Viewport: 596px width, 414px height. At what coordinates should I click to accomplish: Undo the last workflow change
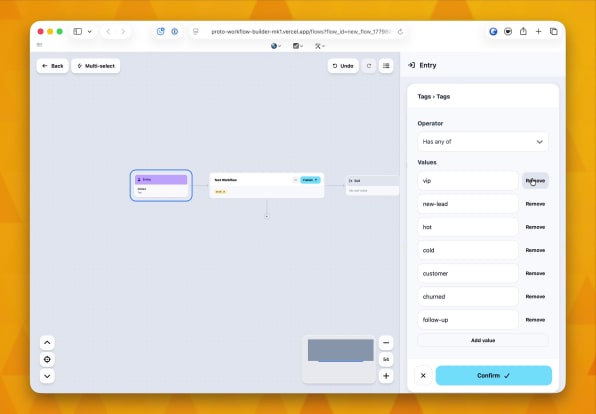click(343, 66)
